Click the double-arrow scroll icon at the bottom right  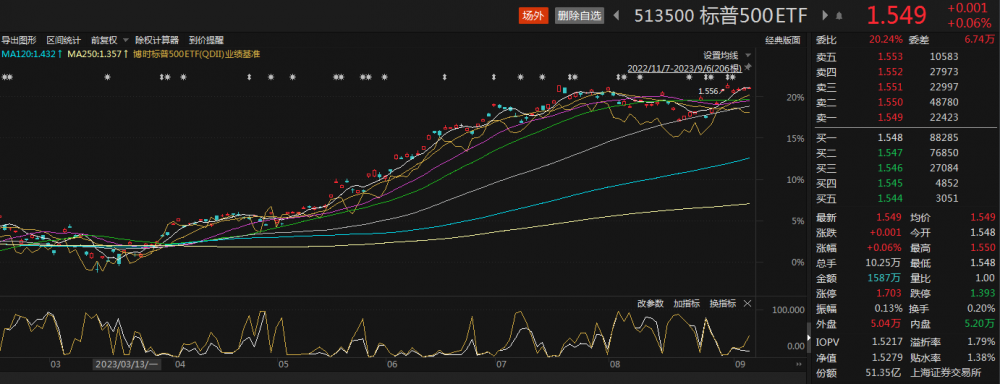point(798,364)
